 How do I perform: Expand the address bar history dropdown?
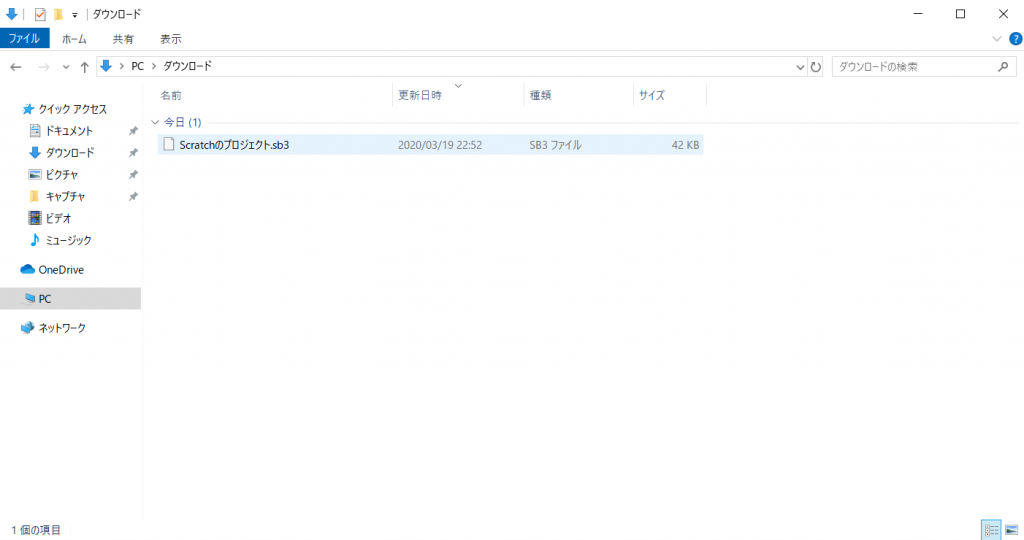pyautogui.click(x=800, y=67)
